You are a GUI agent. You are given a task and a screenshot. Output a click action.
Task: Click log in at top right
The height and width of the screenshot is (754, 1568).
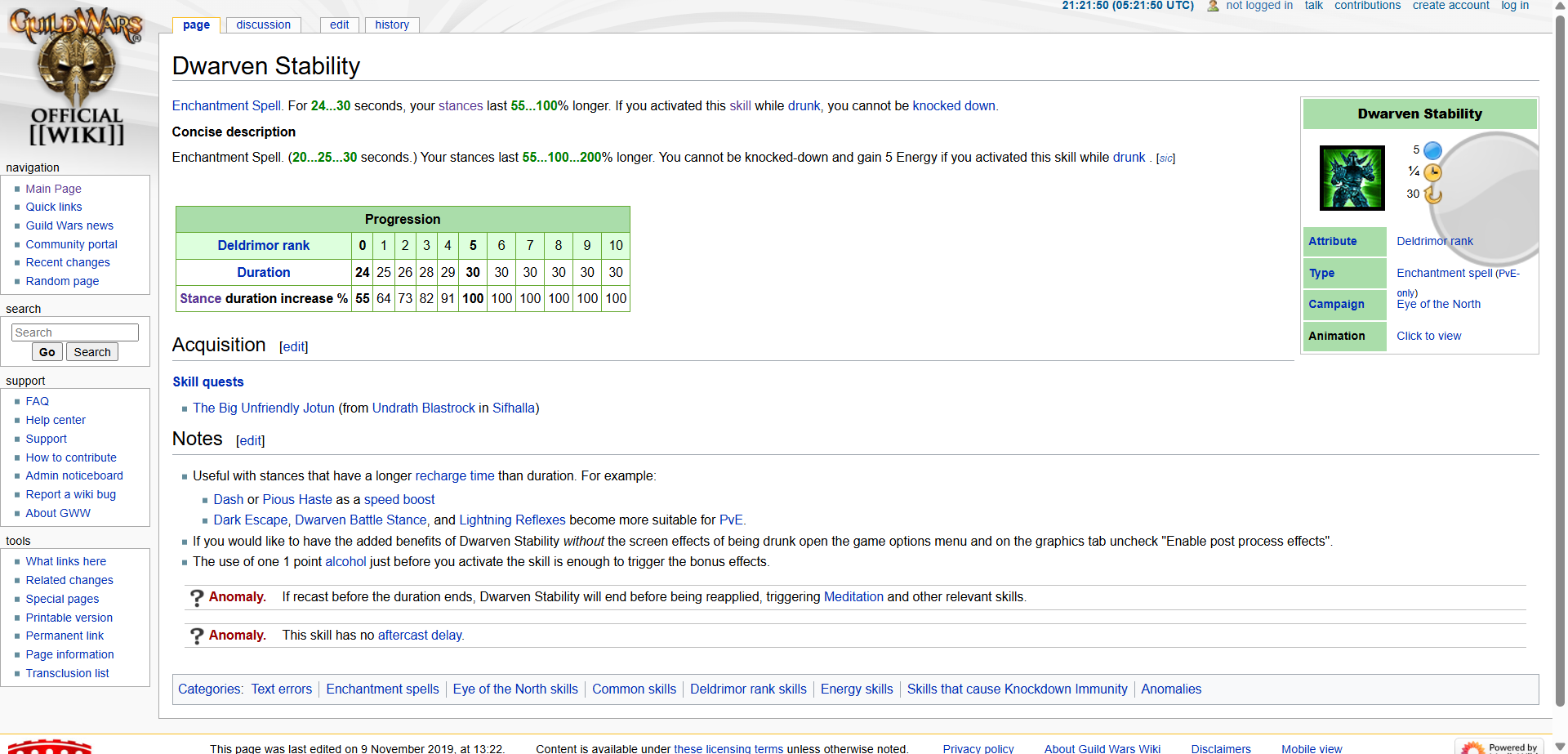[x=1515, y=6]
